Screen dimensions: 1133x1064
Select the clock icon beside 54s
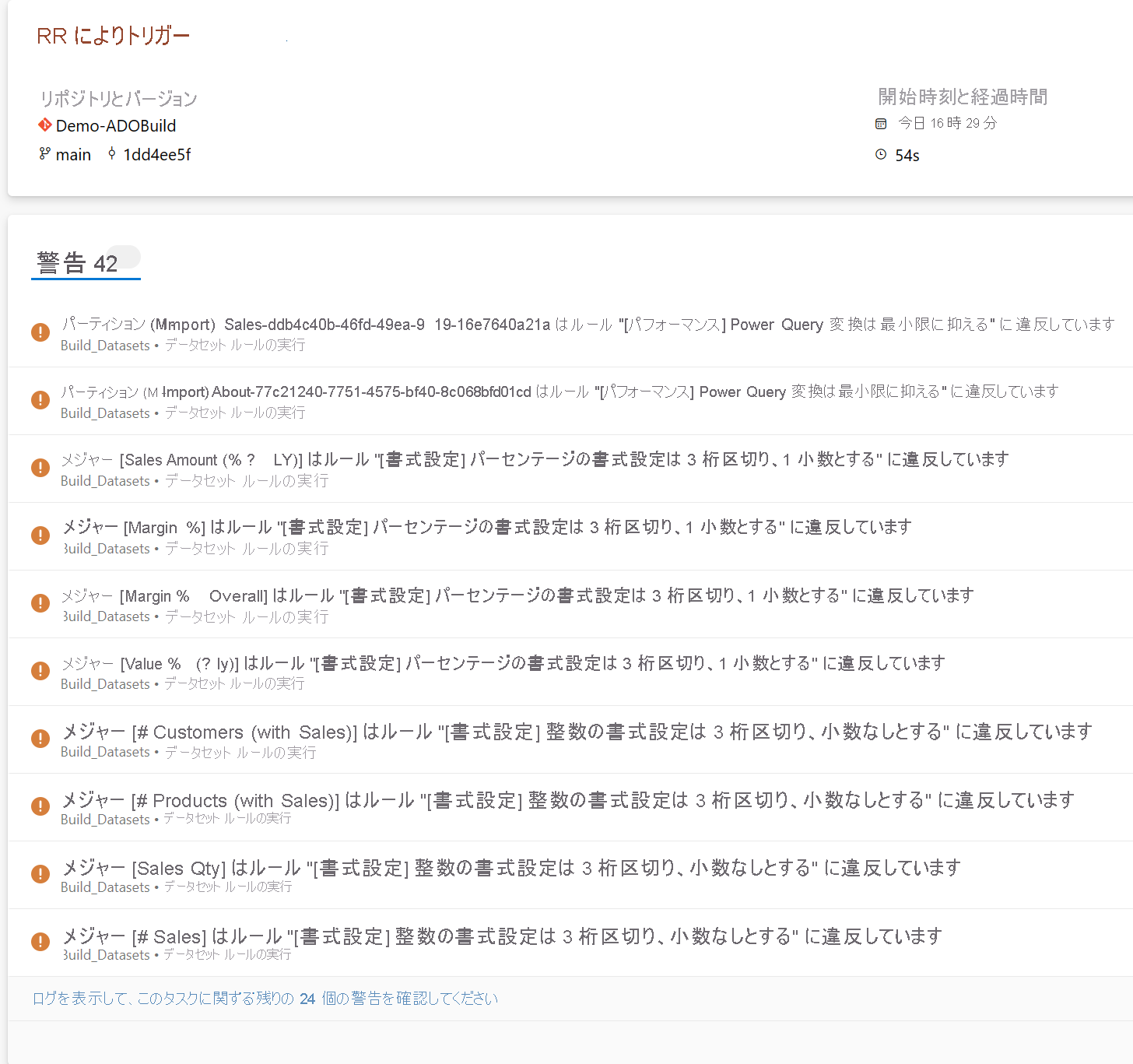pos(880,155)
